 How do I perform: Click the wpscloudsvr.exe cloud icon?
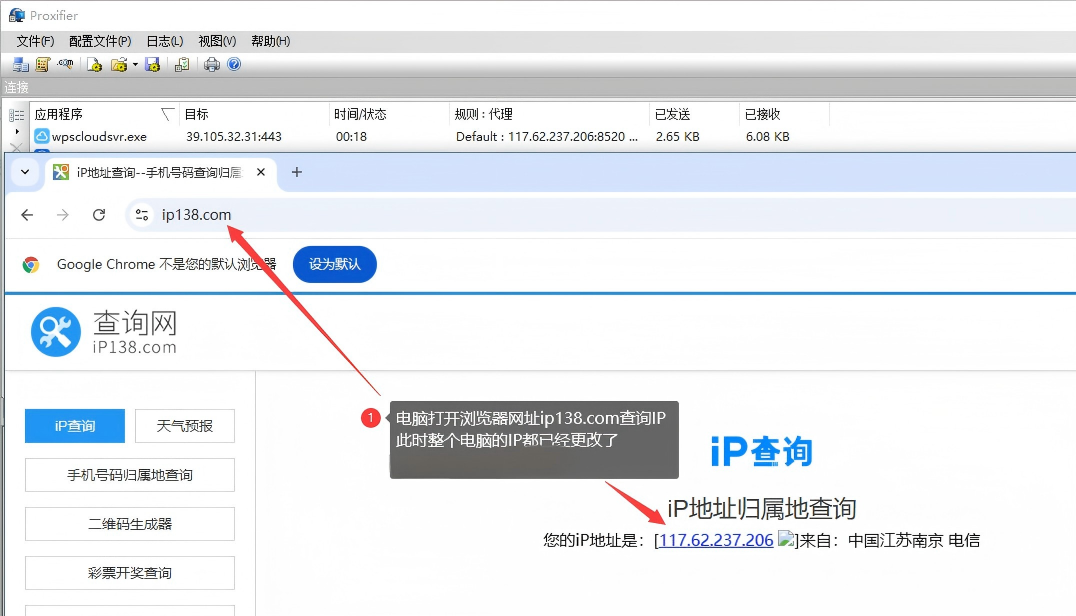pyautogui.click(x=42, y=136)
